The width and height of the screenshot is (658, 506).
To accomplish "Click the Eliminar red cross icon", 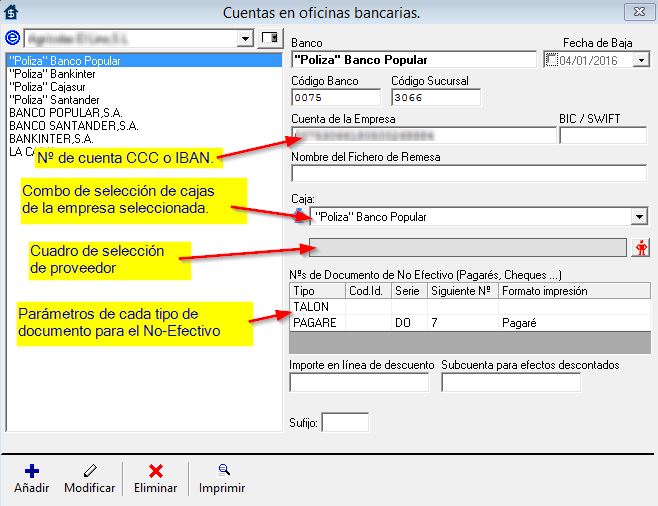I will pos(155,470).
